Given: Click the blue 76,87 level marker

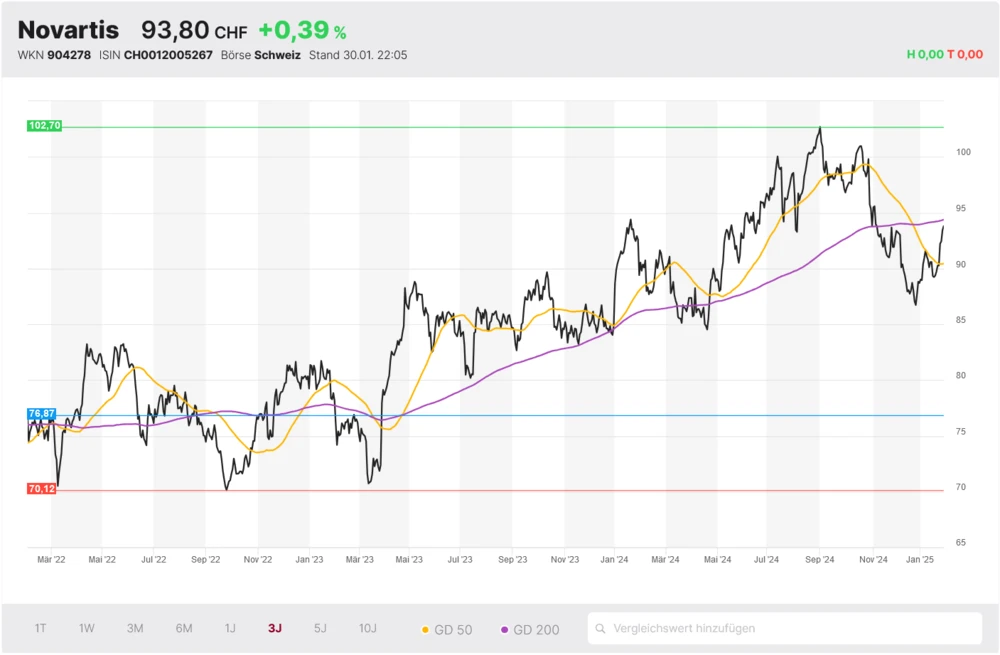Looking at the screenshot, I should (x=42, y=413).
